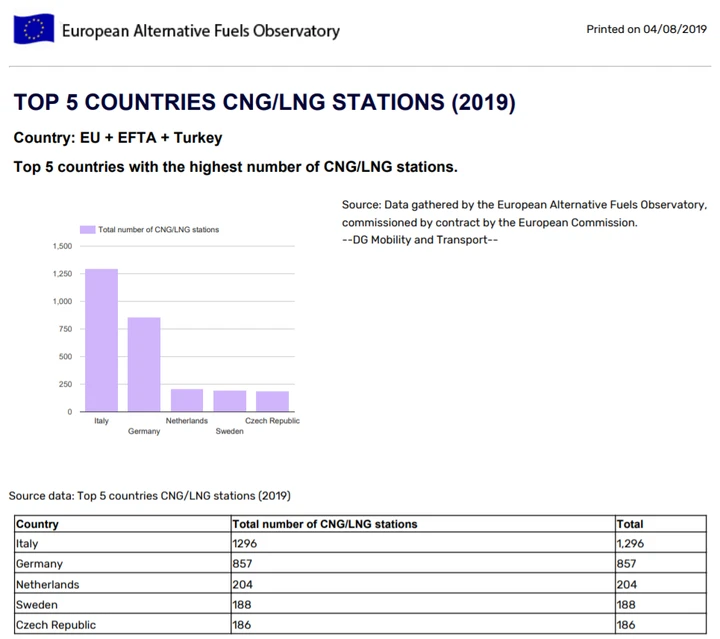Viewport: 720px width, 639px height.
Task: Click the 'Top 5 countries with the highest number' line
Action: click(236, 167)
